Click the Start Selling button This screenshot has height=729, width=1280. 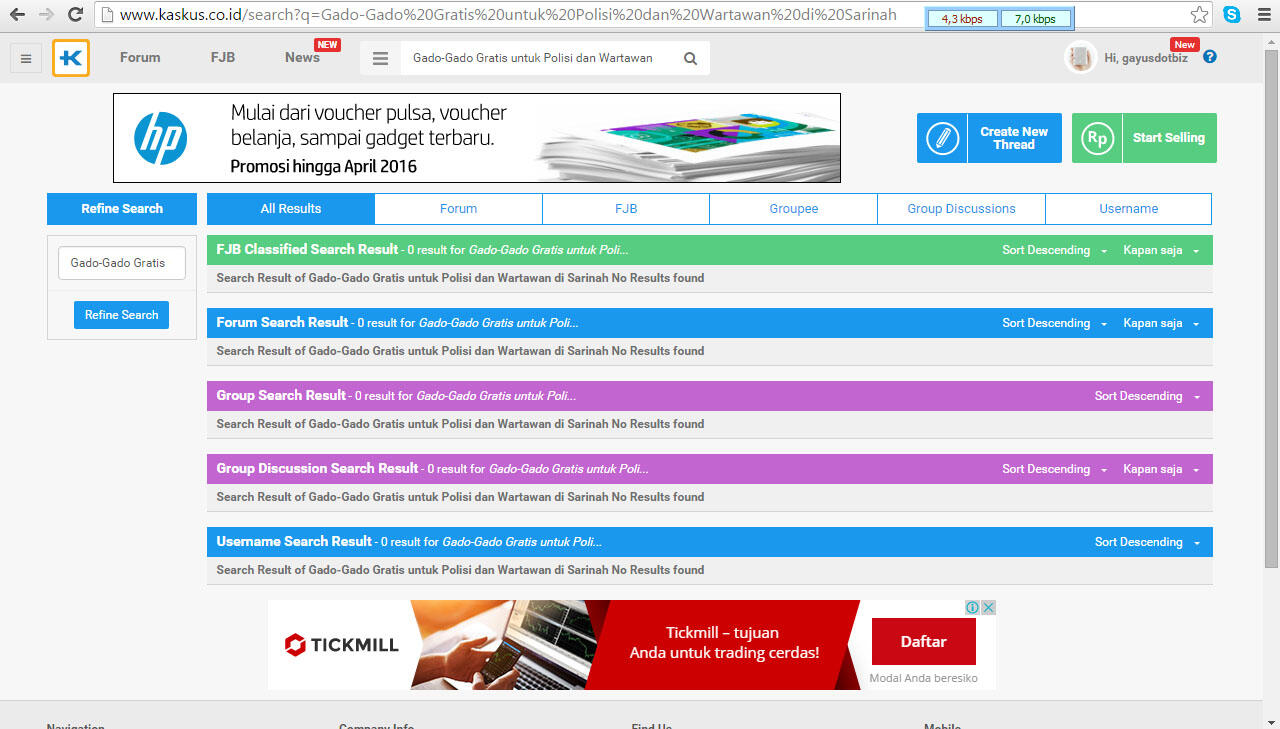pos(1144,138)
